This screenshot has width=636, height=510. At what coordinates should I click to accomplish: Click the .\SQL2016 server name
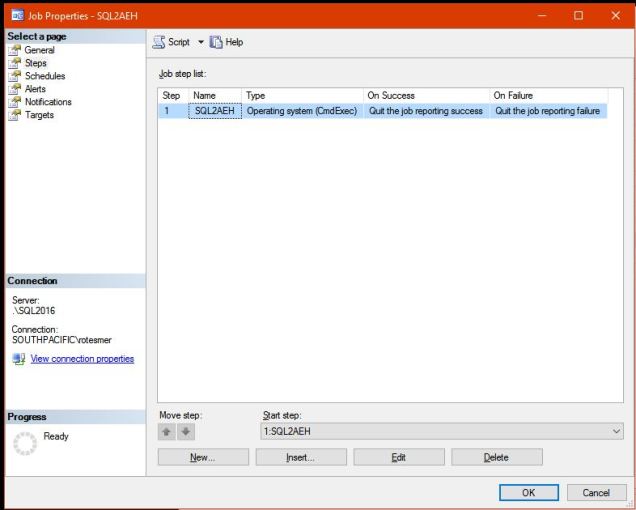click(x=33, y=311)
